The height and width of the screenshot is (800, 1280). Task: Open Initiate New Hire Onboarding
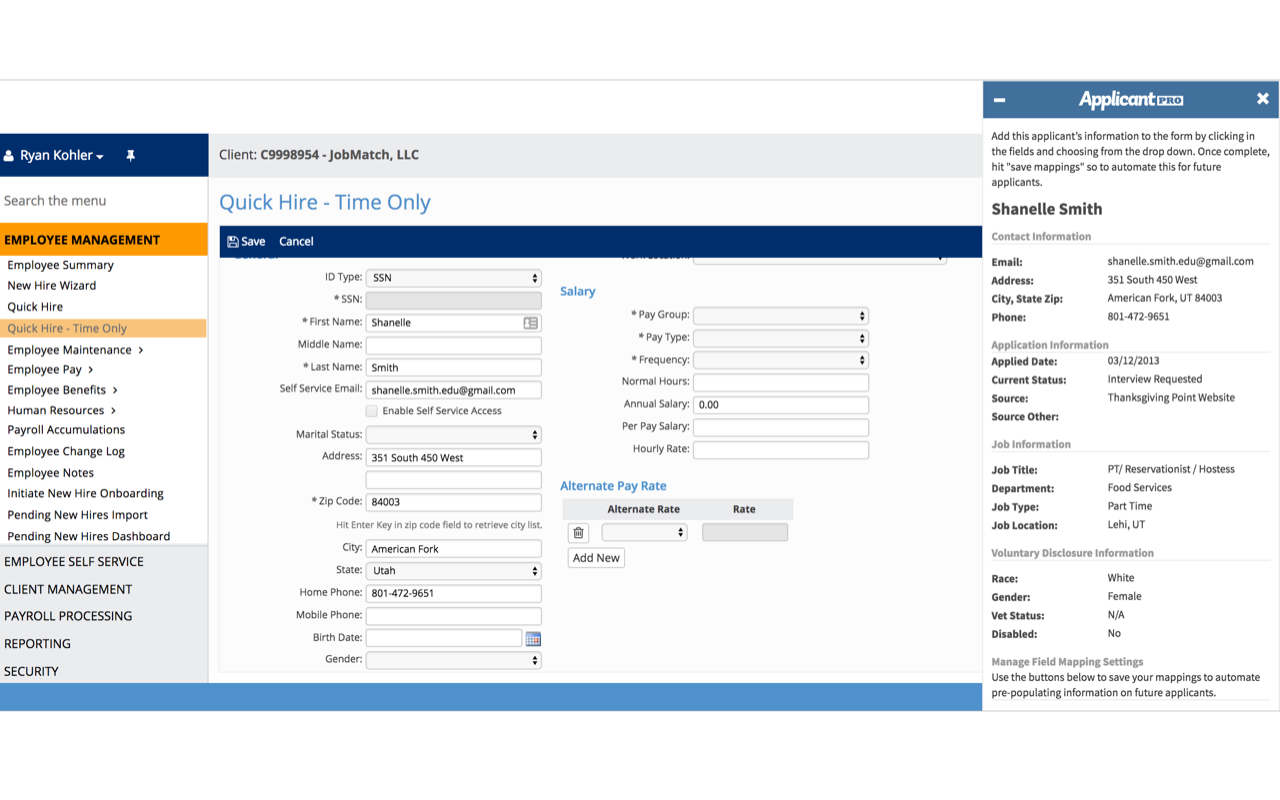pos(85,494)
